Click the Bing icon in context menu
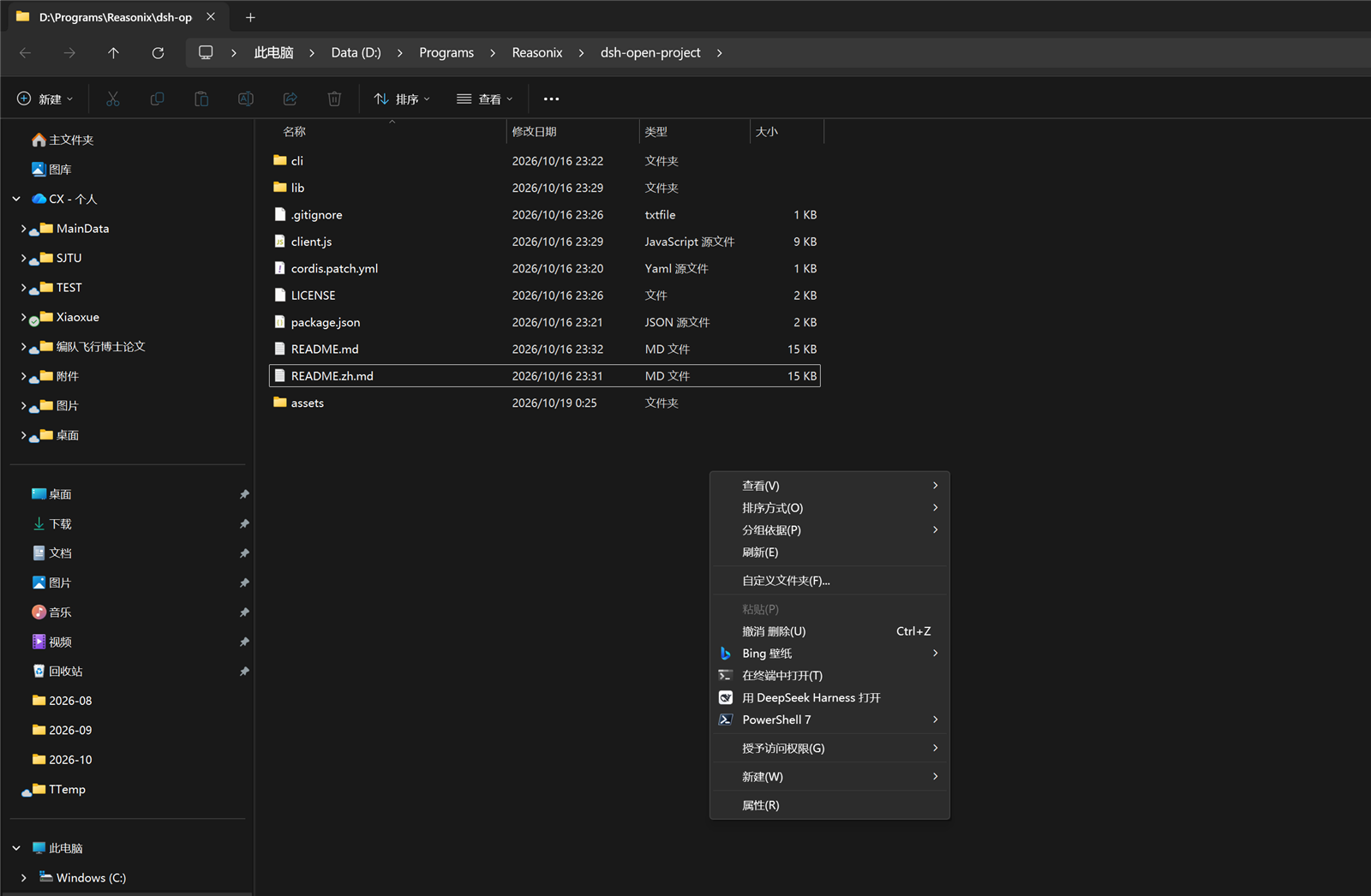 pos(726,654)
